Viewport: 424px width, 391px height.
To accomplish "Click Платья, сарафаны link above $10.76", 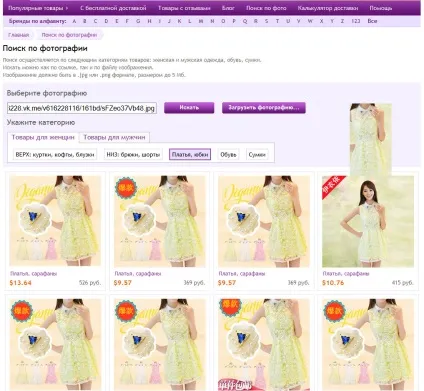I will tap(346, 274).
